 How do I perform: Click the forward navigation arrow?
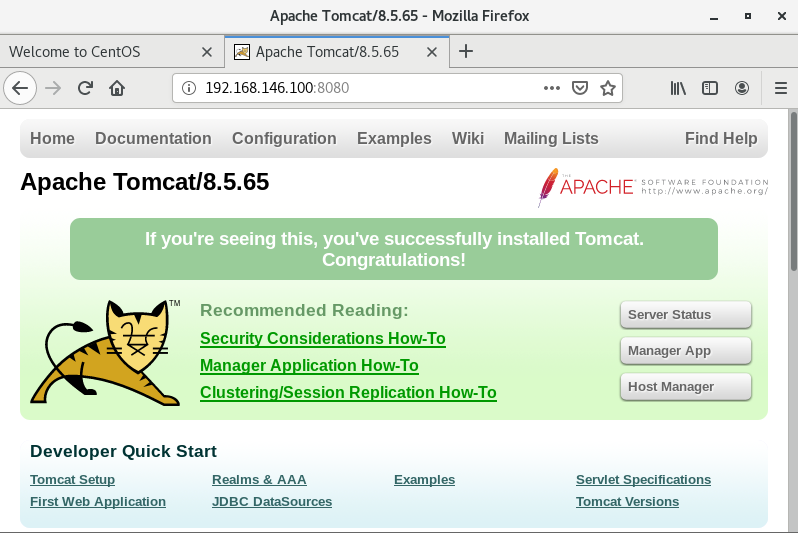tap(53, 88)
